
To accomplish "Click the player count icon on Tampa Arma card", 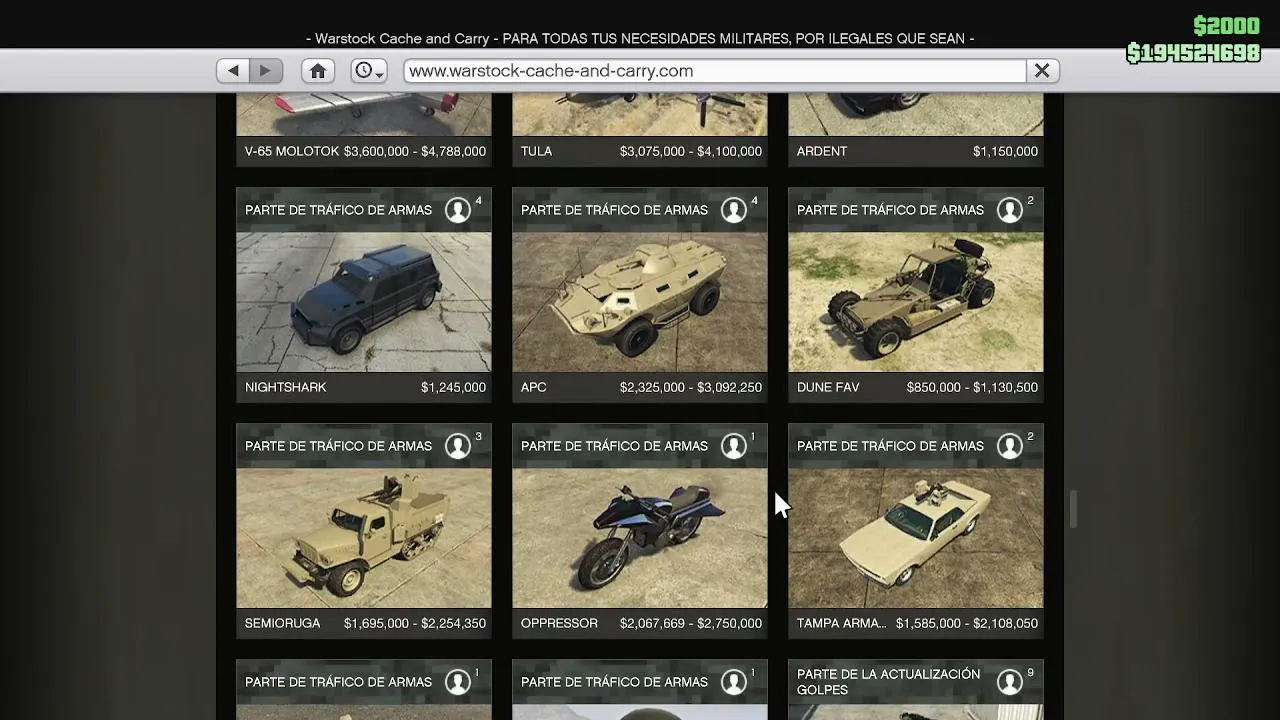I will [x=1010, y=446].
